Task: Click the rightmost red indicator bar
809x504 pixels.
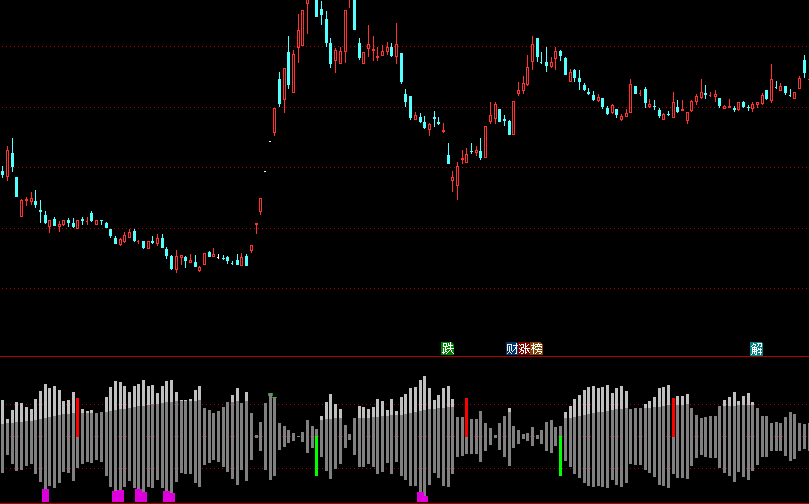Action: [673, 417]
